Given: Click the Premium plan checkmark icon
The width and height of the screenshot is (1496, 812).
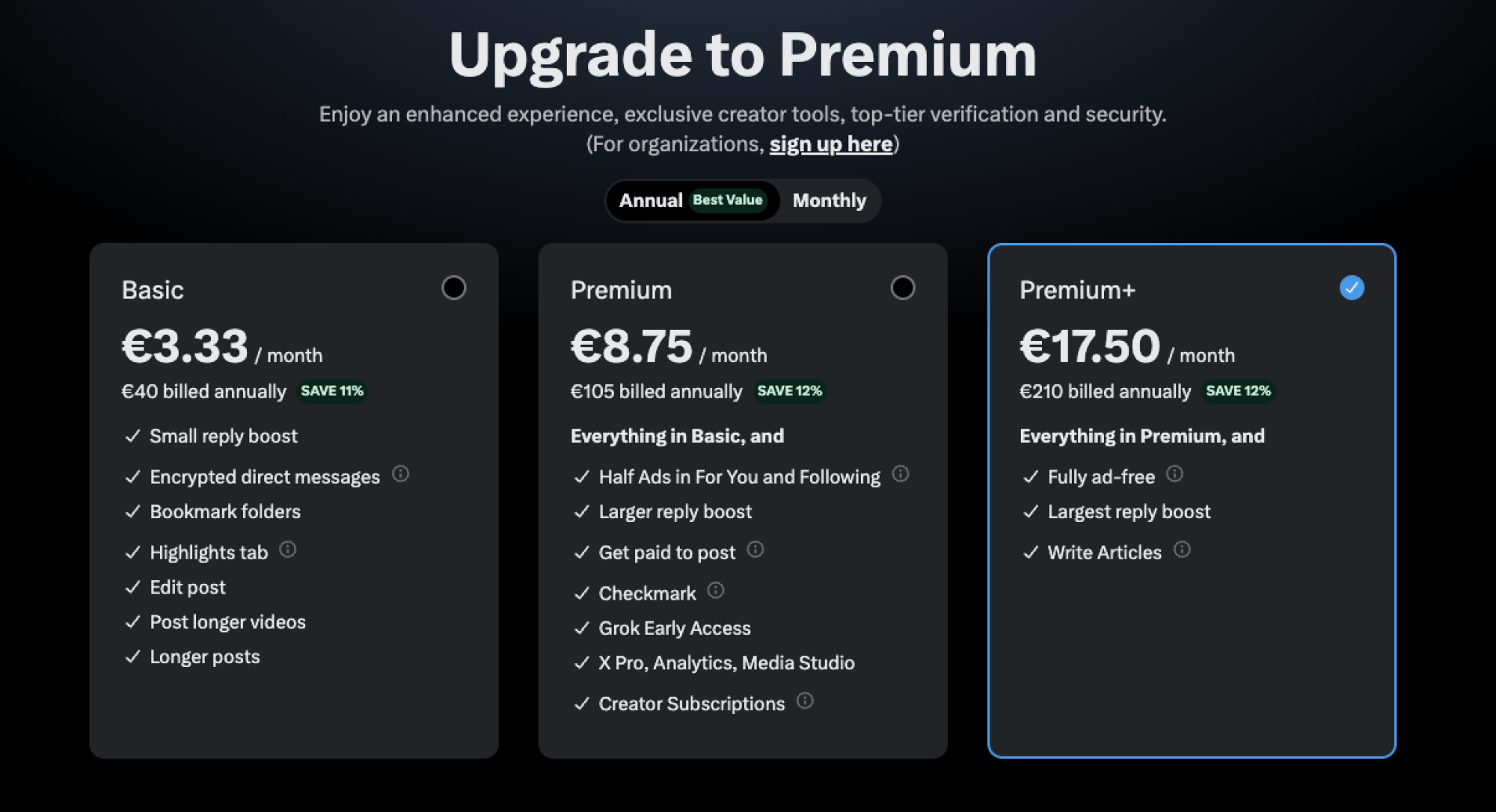Looking at the screenshot, I should [902, 288].
